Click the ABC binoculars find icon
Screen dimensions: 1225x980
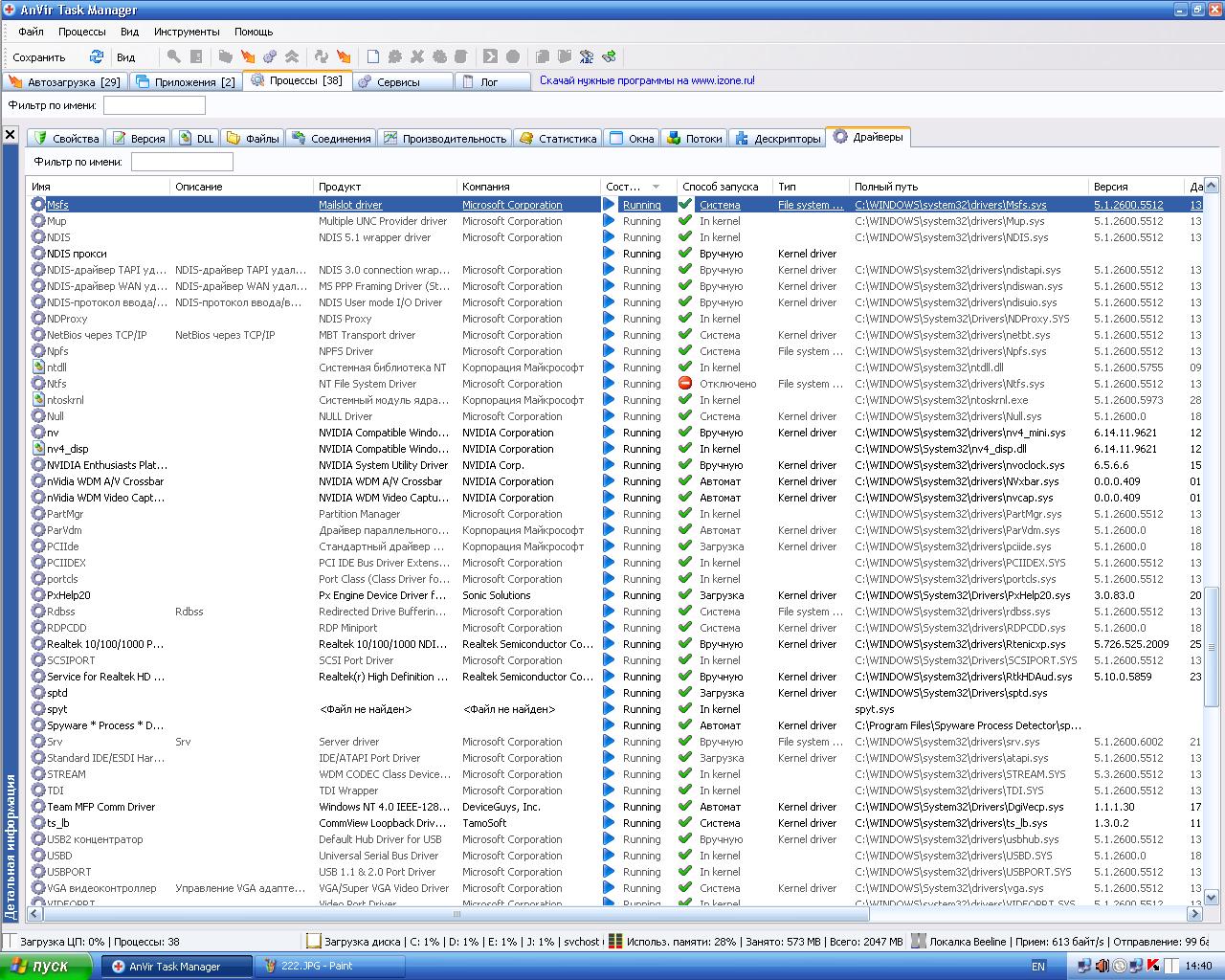coord(587,57)
